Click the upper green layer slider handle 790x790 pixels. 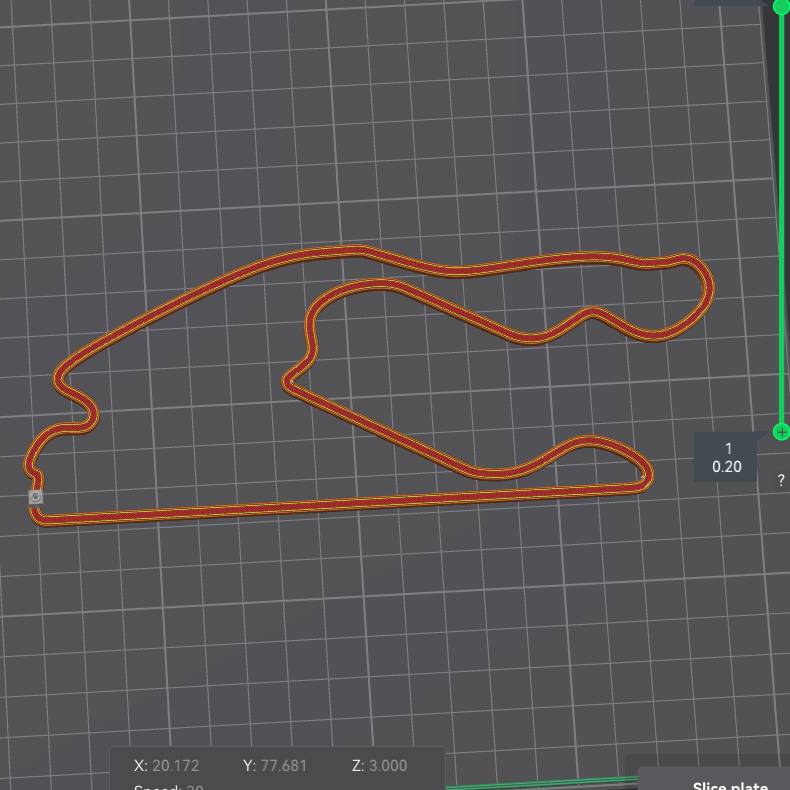781,6
